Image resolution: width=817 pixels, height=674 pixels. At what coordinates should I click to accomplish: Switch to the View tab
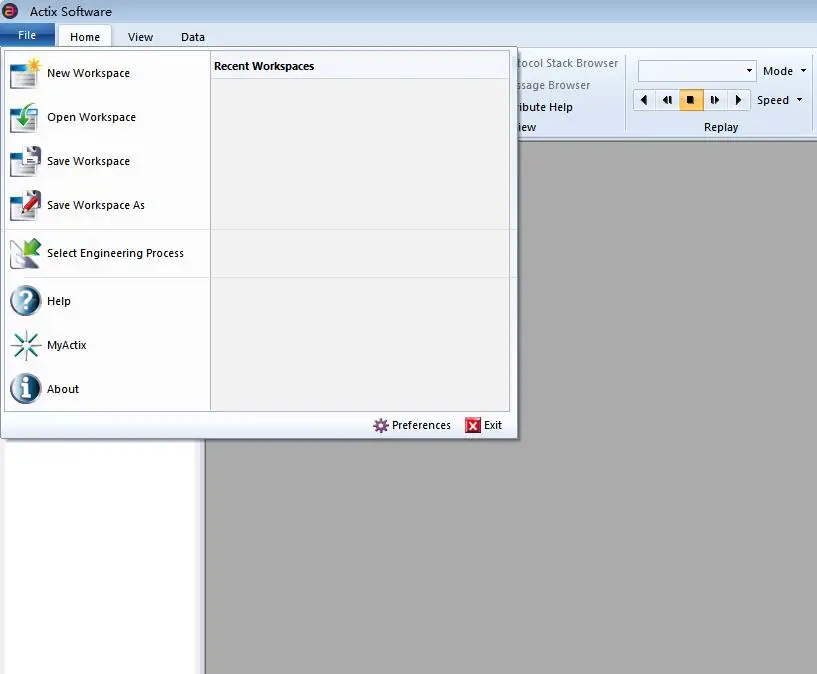141,37
